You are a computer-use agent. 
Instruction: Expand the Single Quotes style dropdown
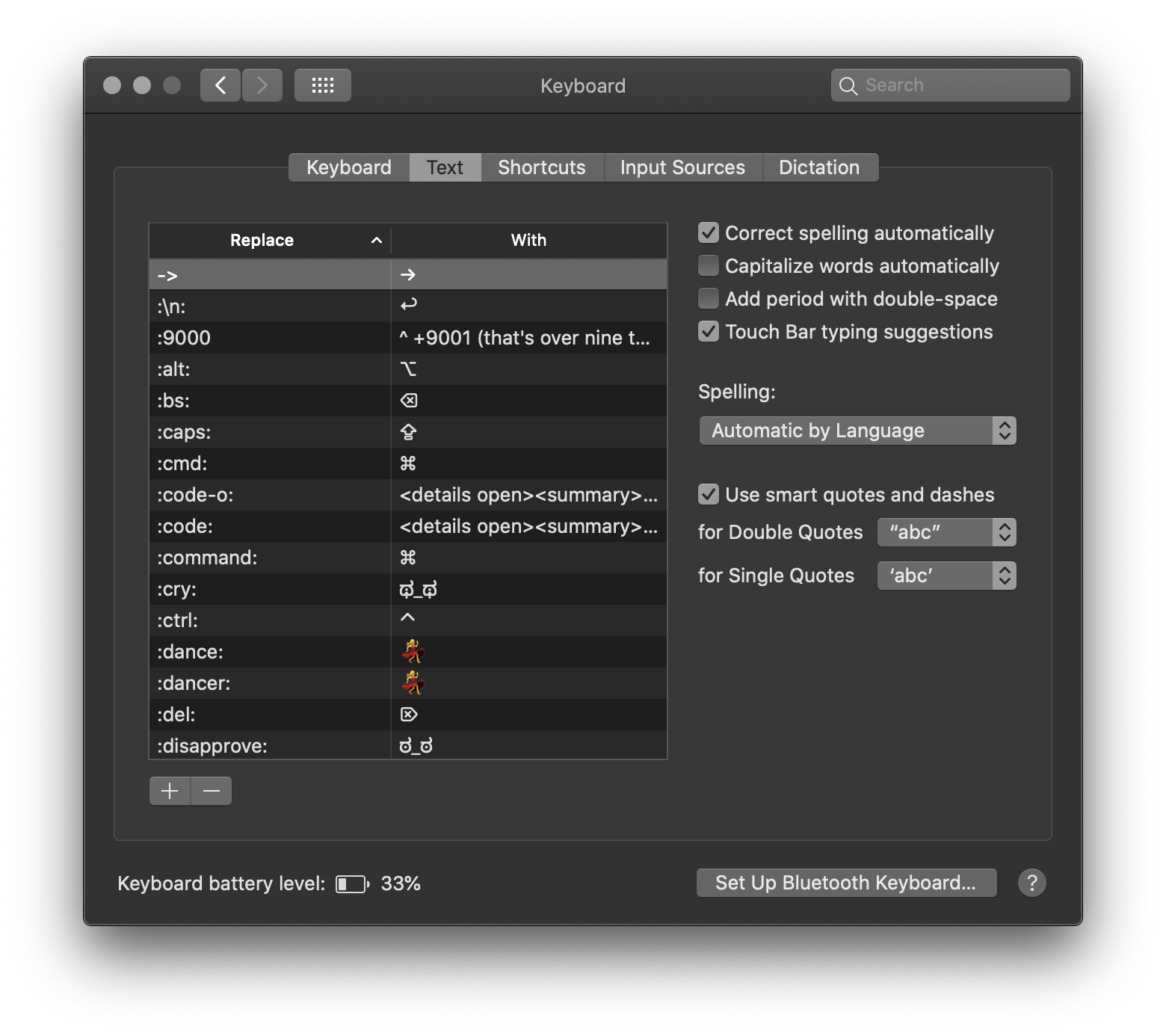(946, 576)
